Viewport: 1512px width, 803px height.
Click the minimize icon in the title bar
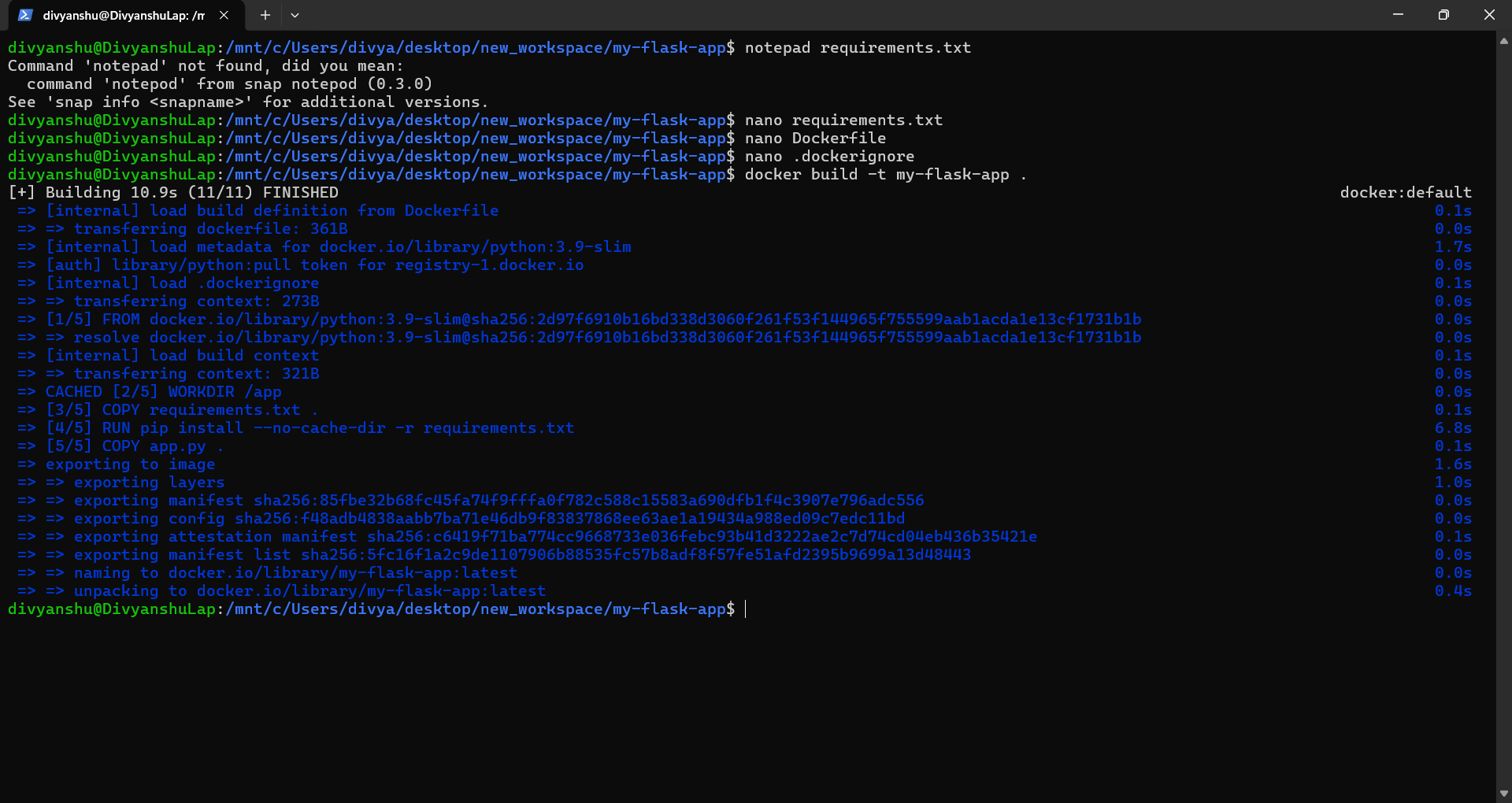click(1398, 14)
